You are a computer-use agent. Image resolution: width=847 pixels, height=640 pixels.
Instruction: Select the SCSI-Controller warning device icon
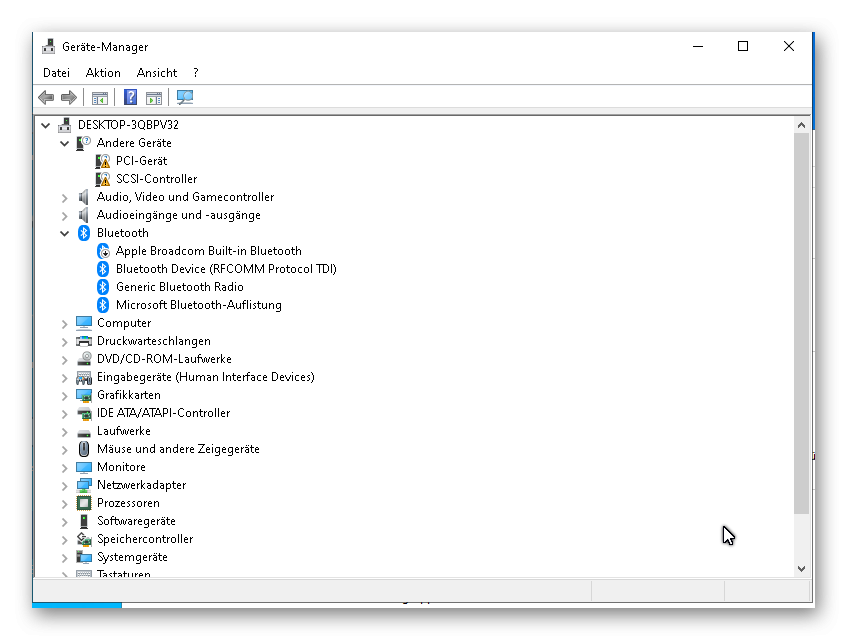click(x=103, y=179)
